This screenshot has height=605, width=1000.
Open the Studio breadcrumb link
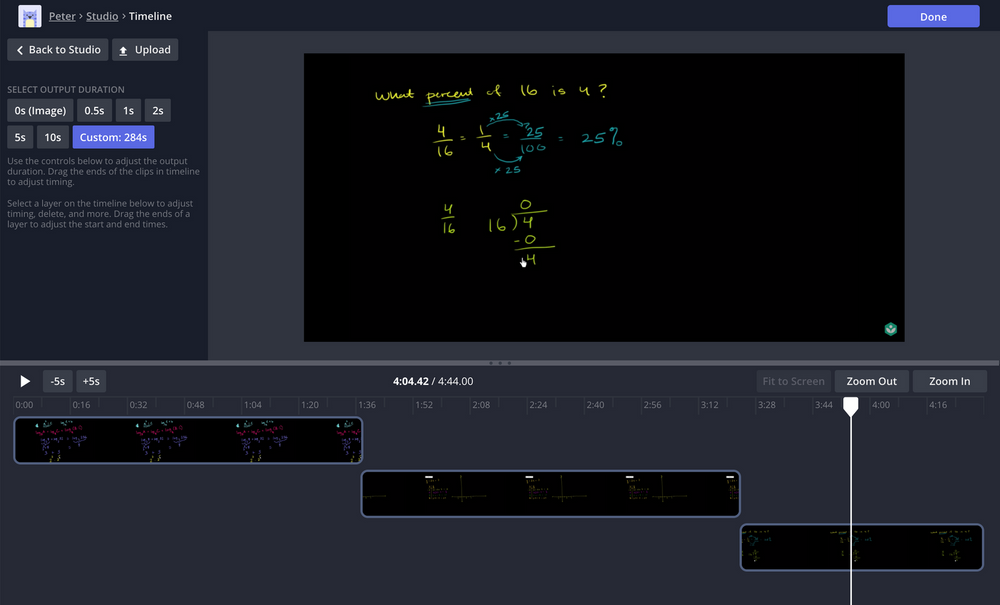(x=102, y=16)
